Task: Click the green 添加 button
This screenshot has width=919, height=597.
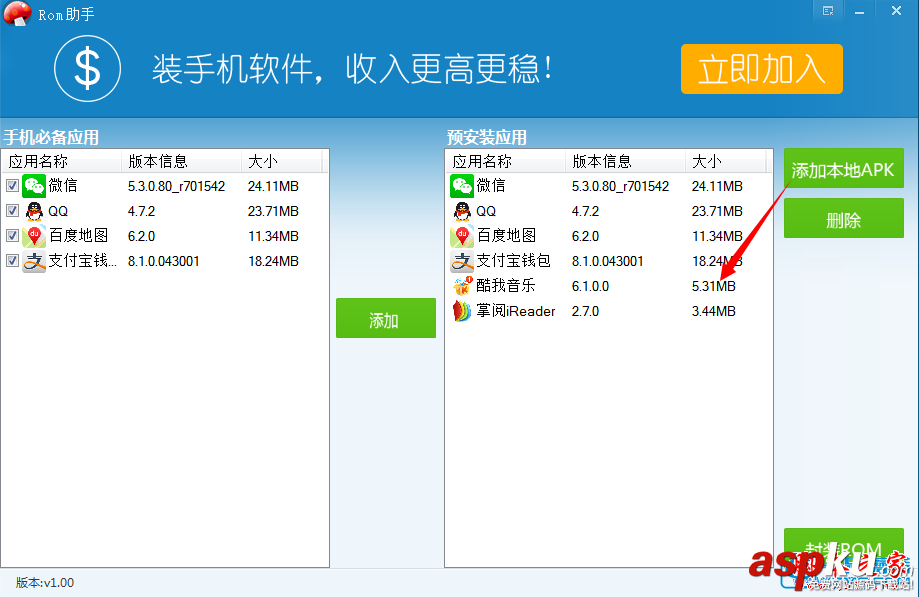Action: (x=386, y=318)
